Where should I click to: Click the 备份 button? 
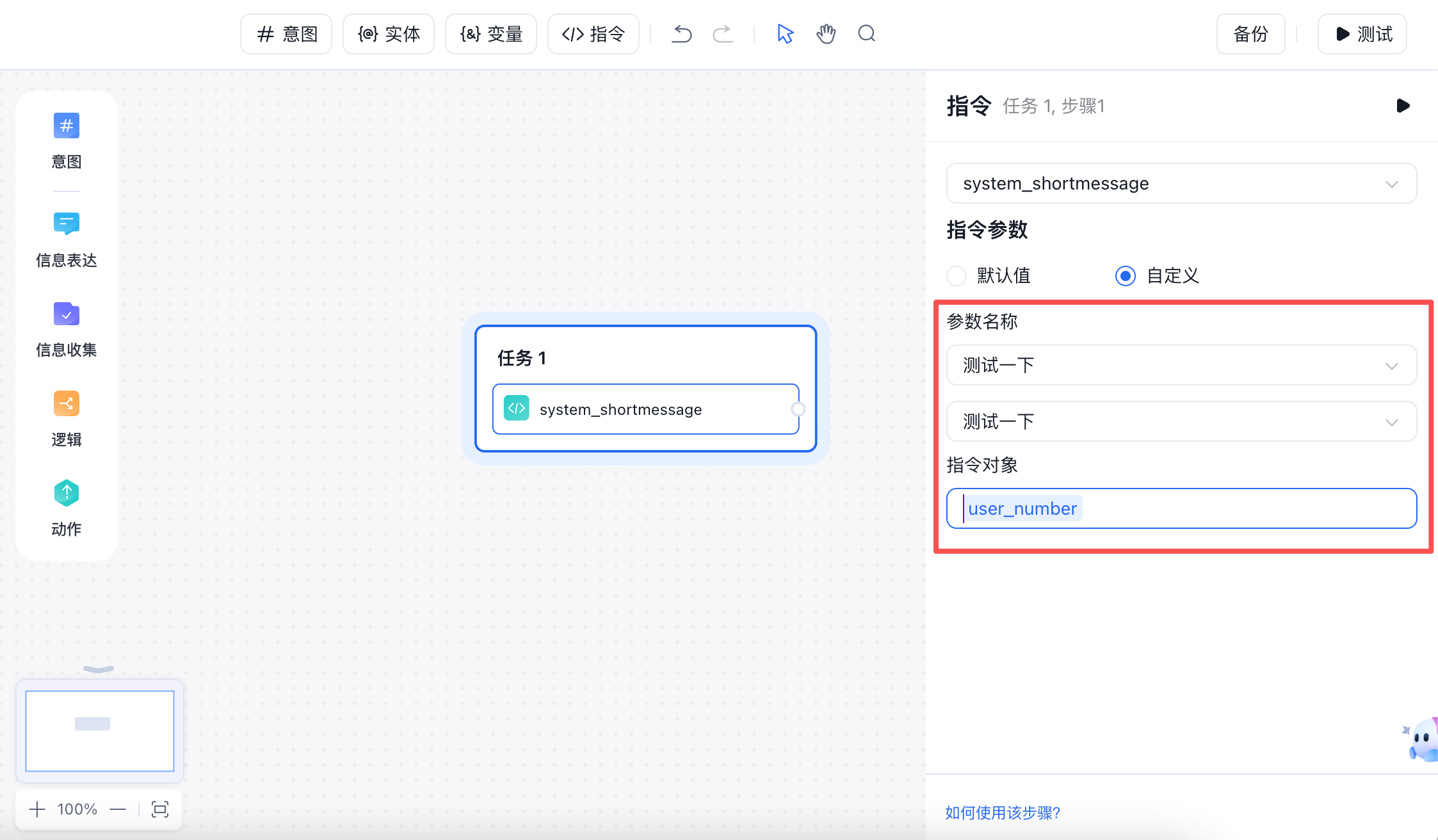click(1250, 34)
